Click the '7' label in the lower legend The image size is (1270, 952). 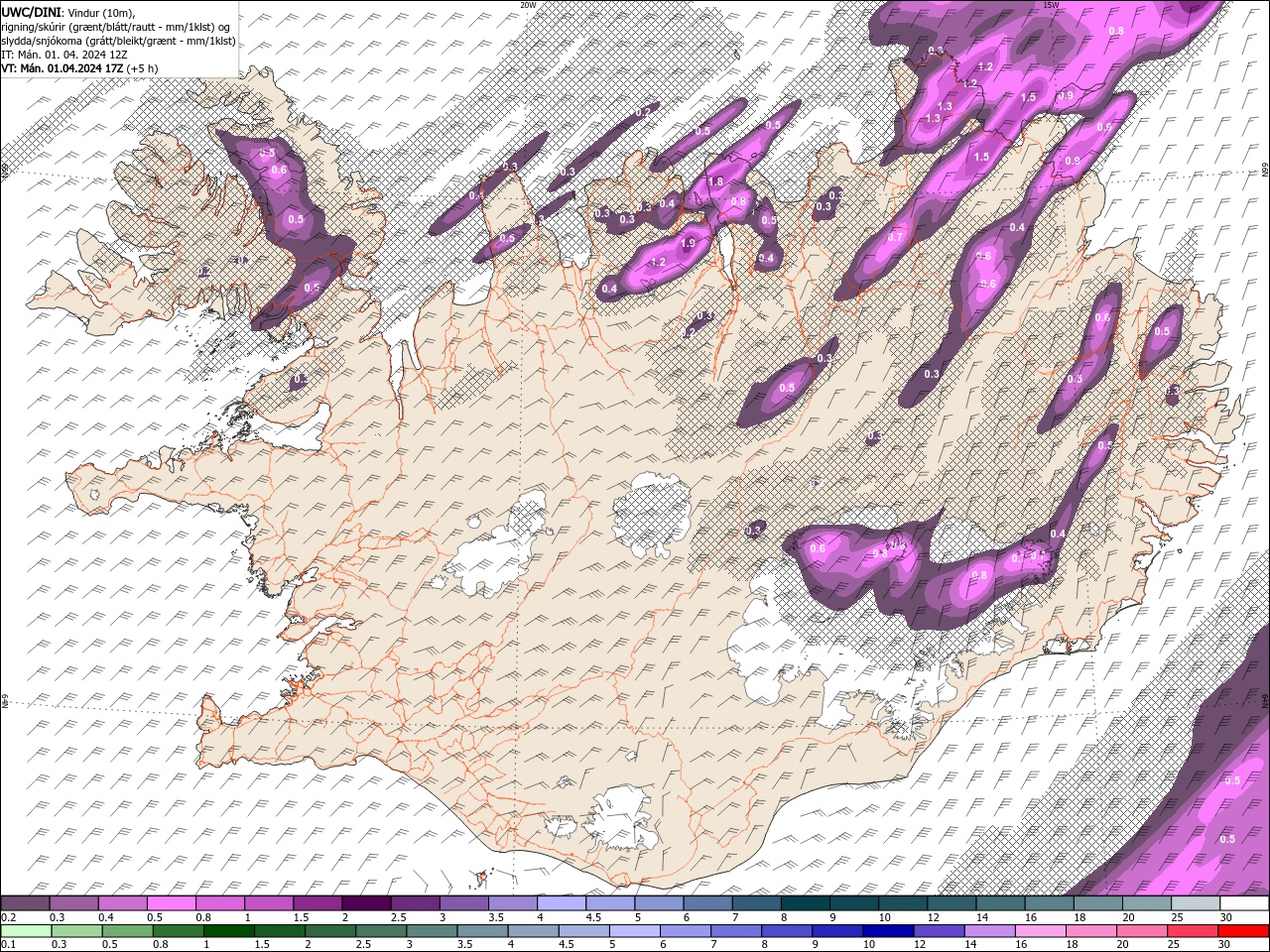click(x=713, y=944)
